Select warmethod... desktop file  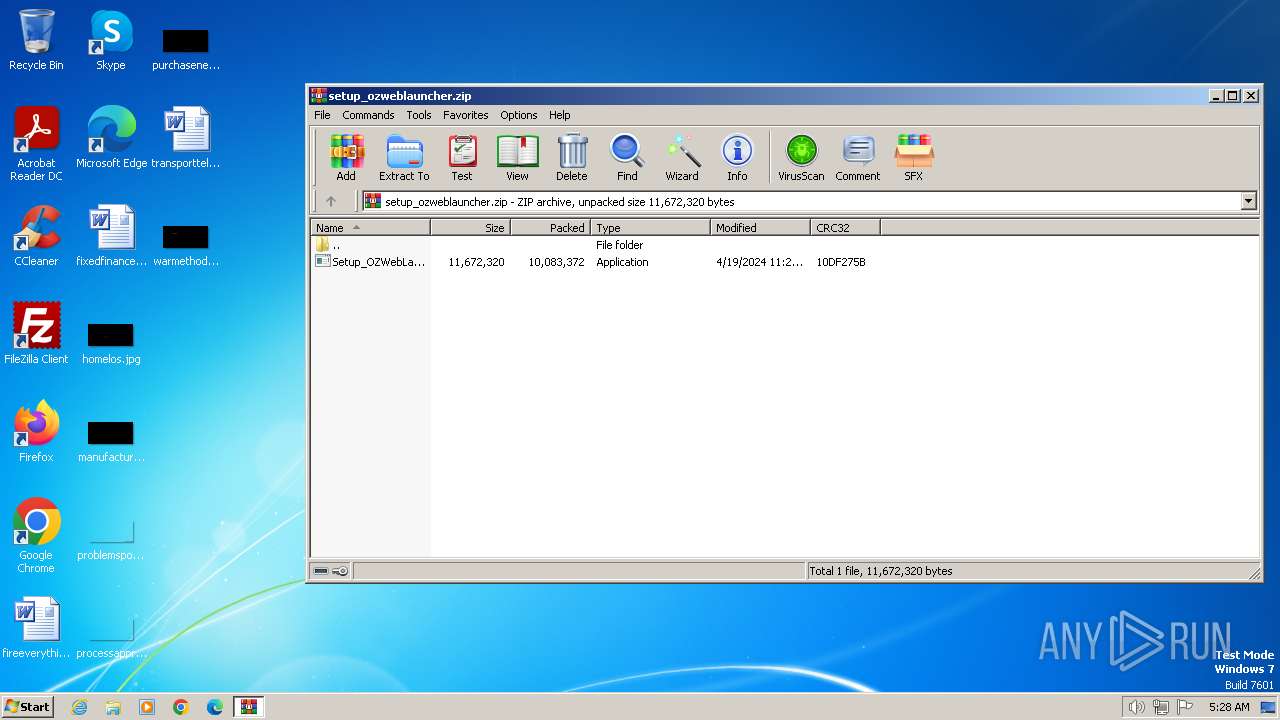click(x=186, y=245)
